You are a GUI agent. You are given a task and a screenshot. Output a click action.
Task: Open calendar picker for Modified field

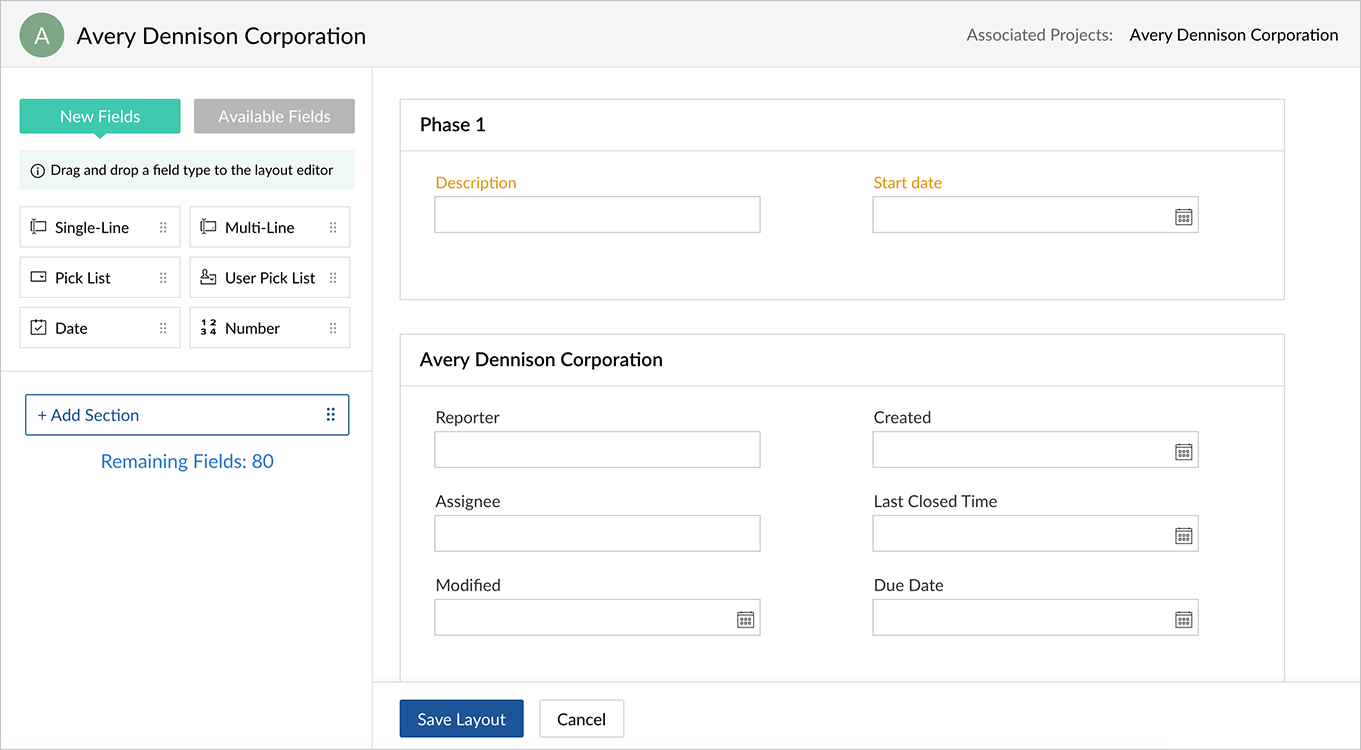tap(746, 619)
